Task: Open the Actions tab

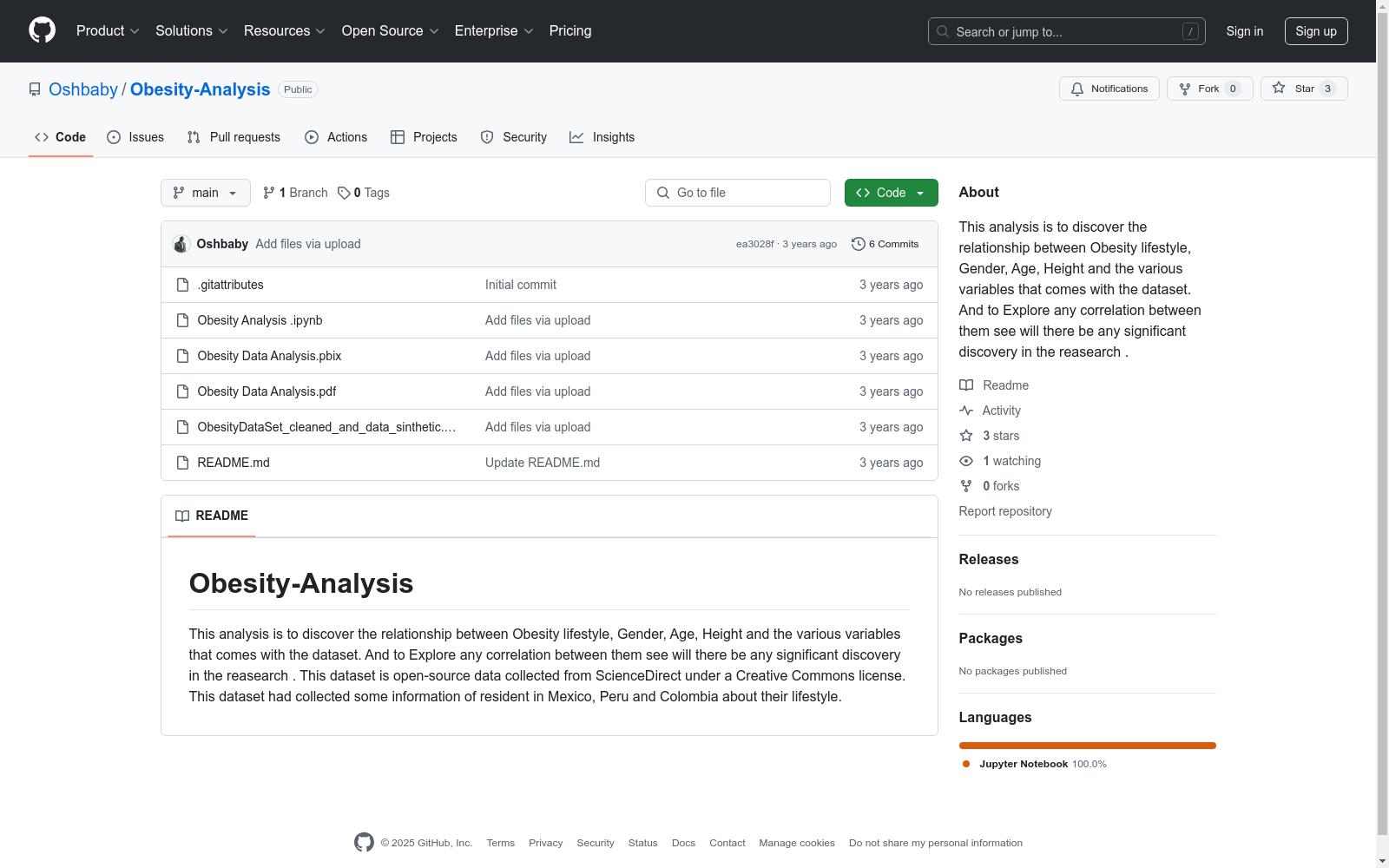Action: coord(336,137)
